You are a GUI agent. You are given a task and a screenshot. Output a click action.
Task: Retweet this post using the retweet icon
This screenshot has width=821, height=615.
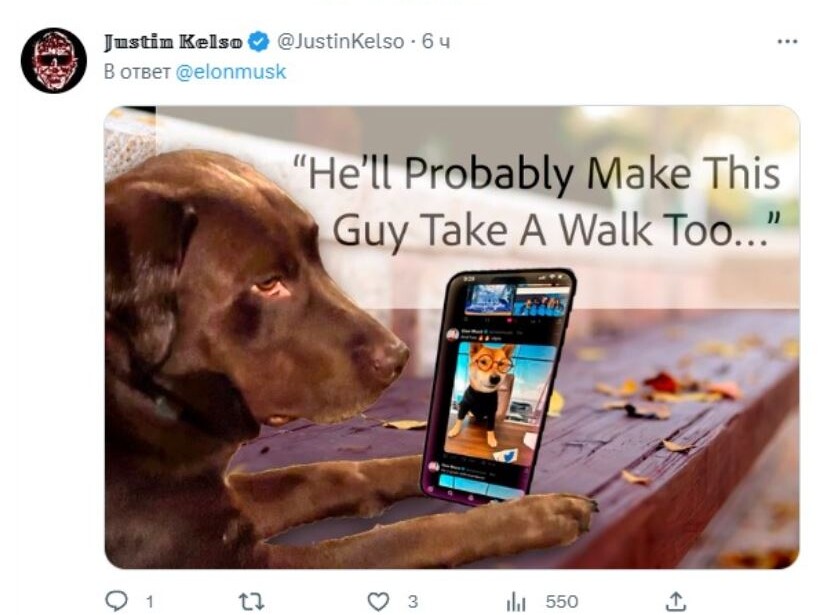[x=251, y=600]
